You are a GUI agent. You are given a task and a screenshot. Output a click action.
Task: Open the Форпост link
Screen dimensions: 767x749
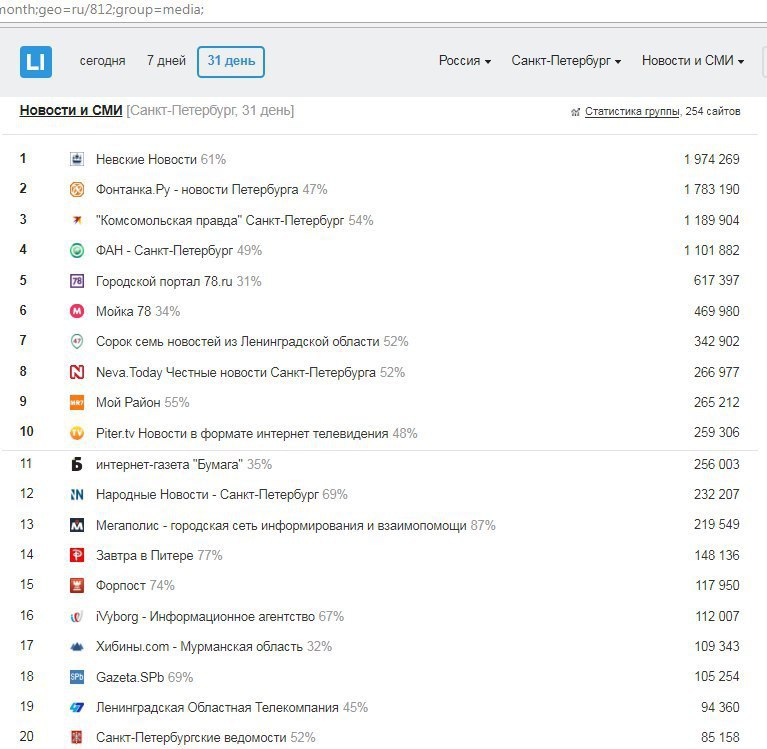121,586
